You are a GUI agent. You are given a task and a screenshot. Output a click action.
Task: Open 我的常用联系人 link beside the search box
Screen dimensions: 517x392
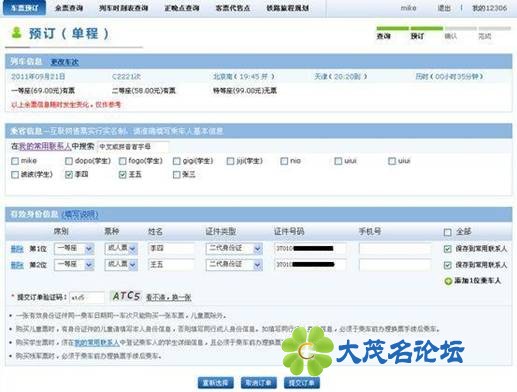click(x=45, y=146)
